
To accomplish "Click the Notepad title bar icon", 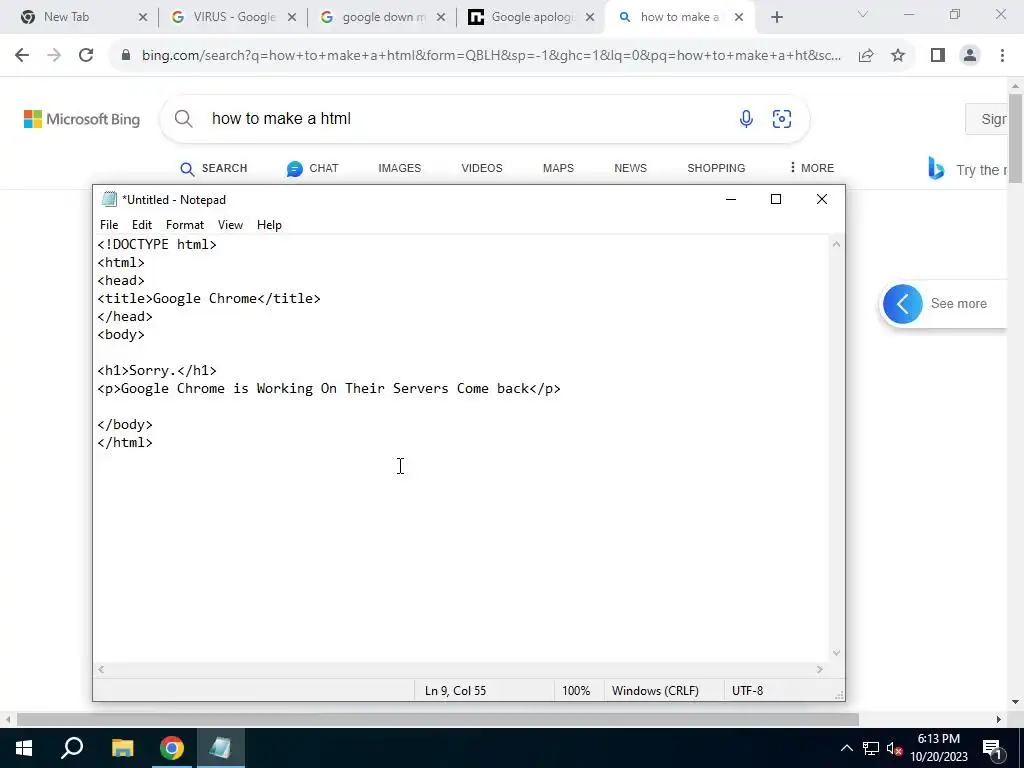I will click(x=109, y=199).
